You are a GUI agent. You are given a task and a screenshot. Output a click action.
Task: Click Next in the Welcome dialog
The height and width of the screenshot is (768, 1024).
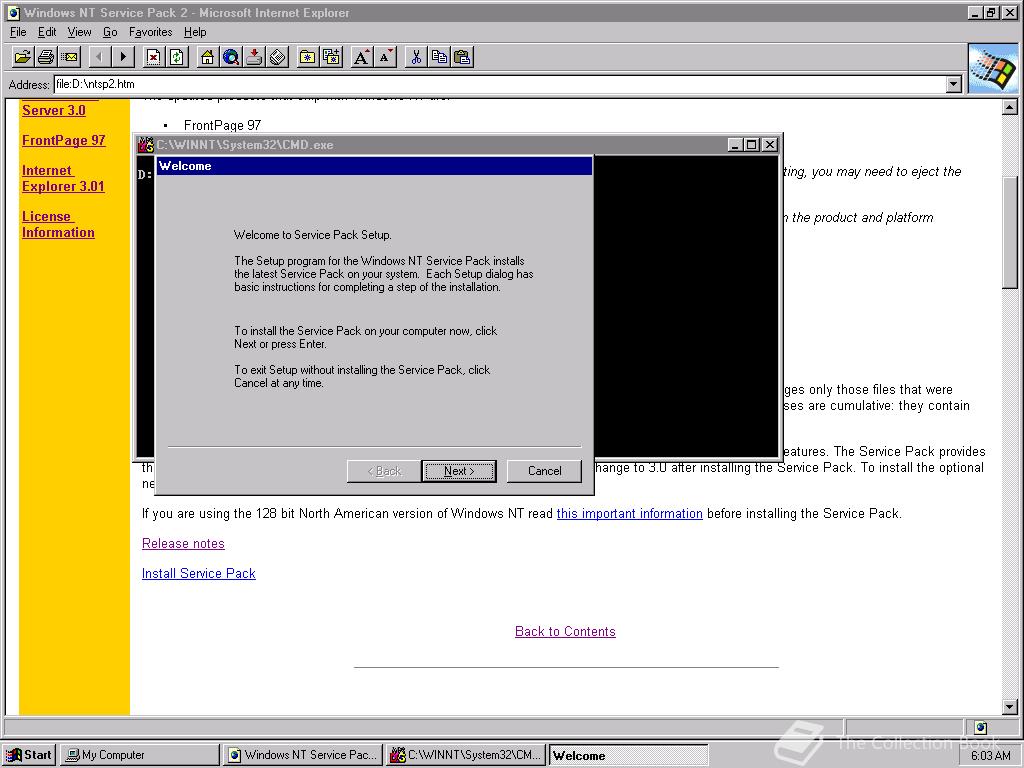click(x=459, y=471)
